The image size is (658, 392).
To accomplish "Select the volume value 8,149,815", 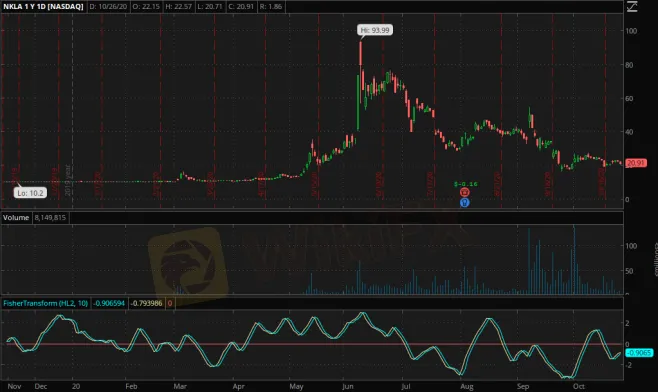I will tap(50, 217).
